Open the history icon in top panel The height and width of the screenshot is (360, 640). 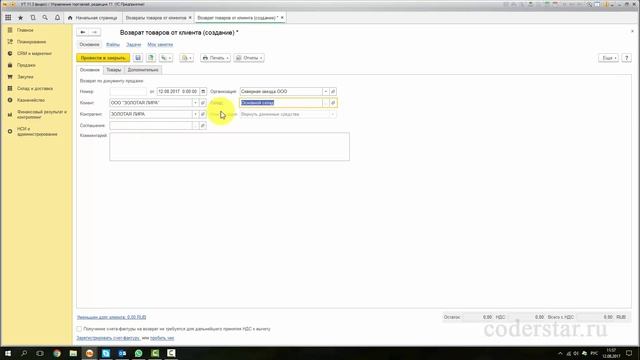pos(33,18)
